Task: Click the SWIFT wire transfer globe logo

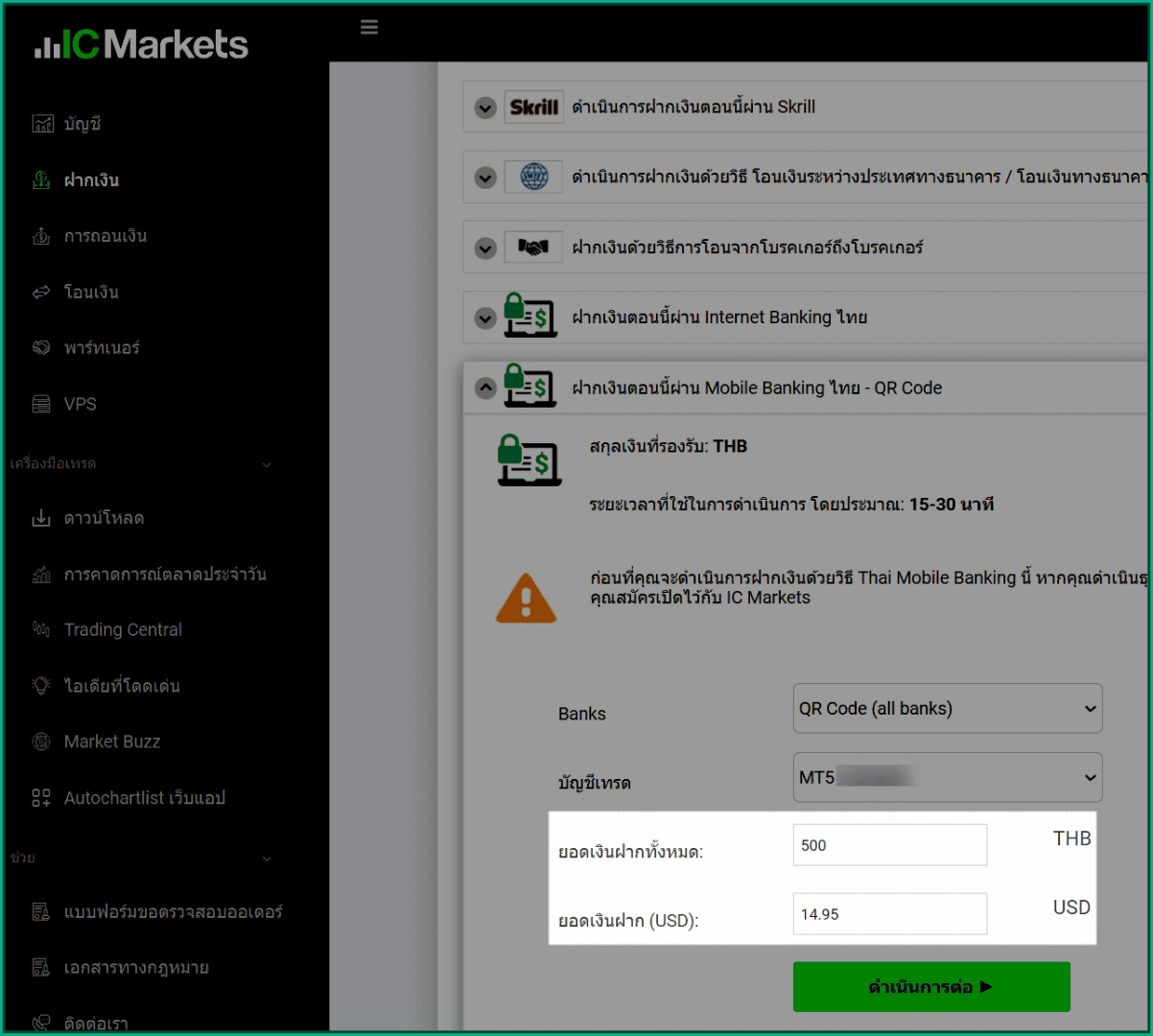Action: click(534, 177)
